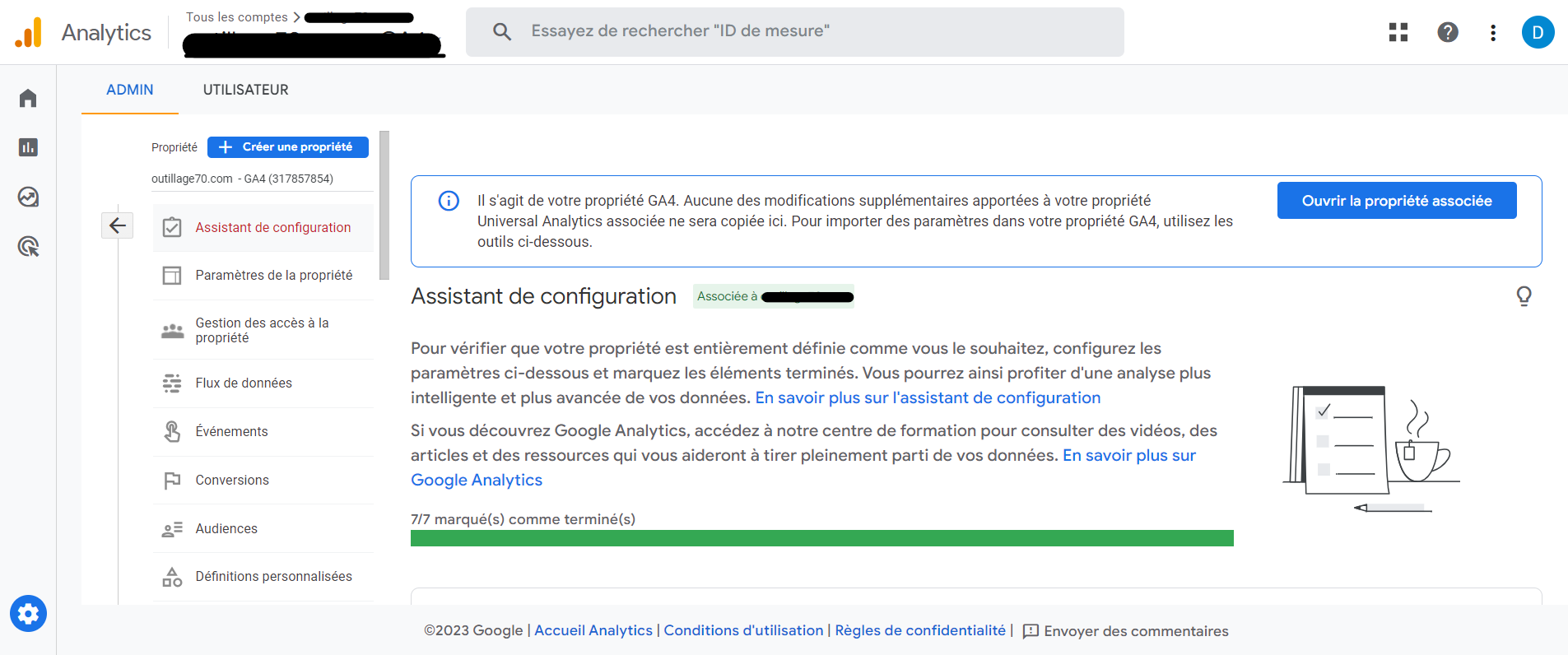Open the Advertising target icon

(x=28, y=246)
